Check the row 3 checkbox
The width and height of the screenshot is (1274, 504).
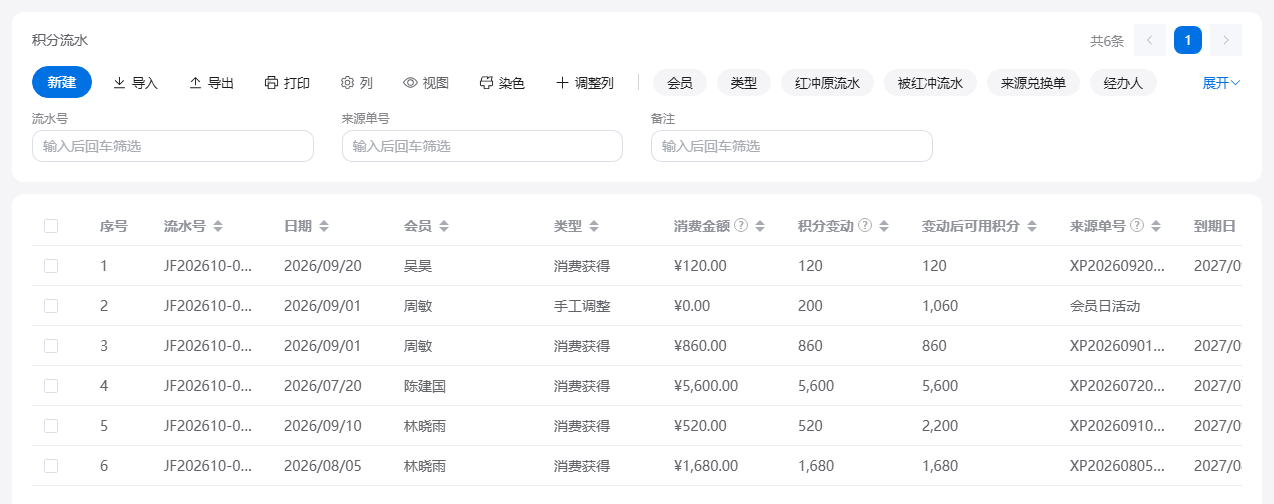[51, 346]
